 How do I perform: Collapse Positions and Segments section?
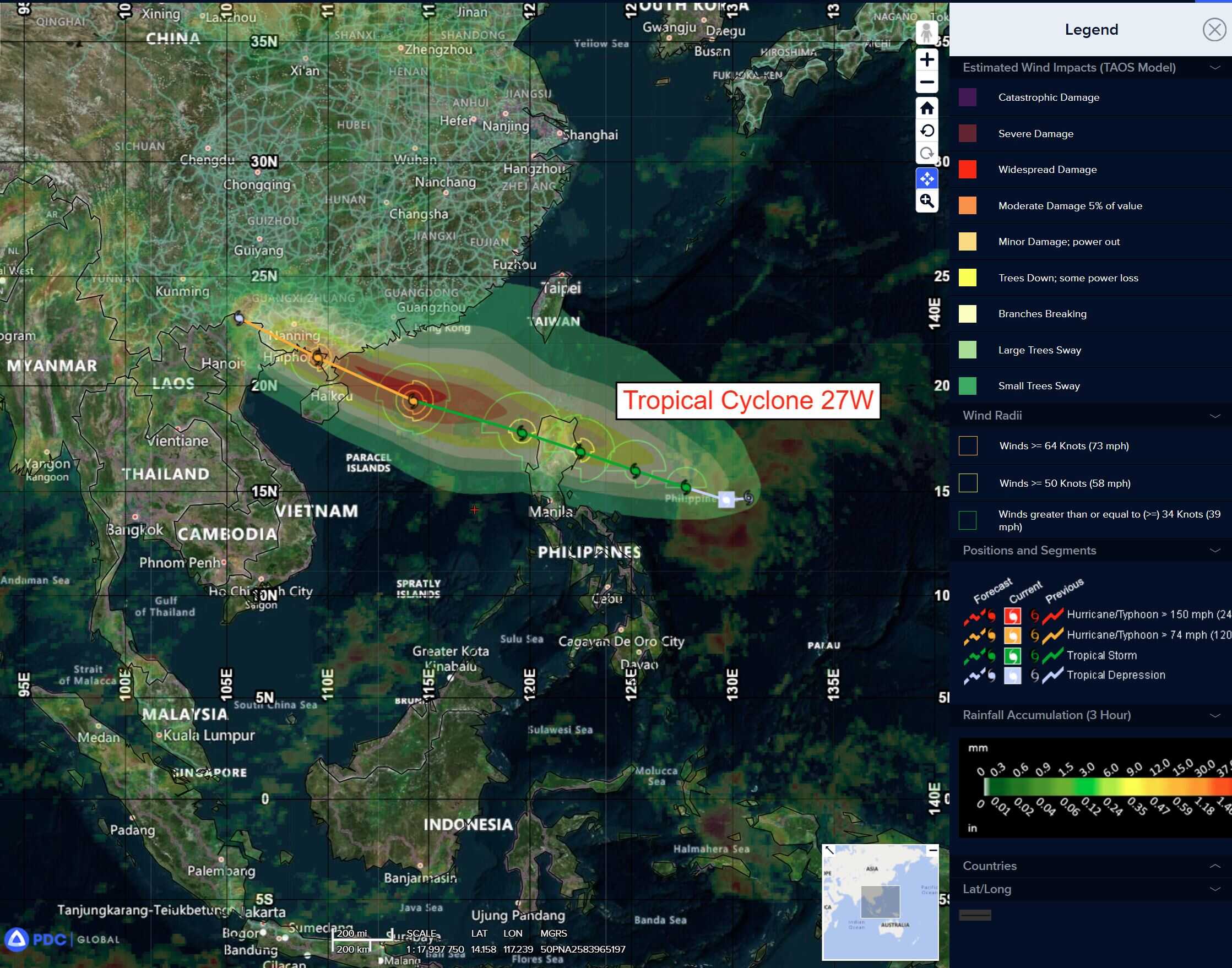[1214, 550]
